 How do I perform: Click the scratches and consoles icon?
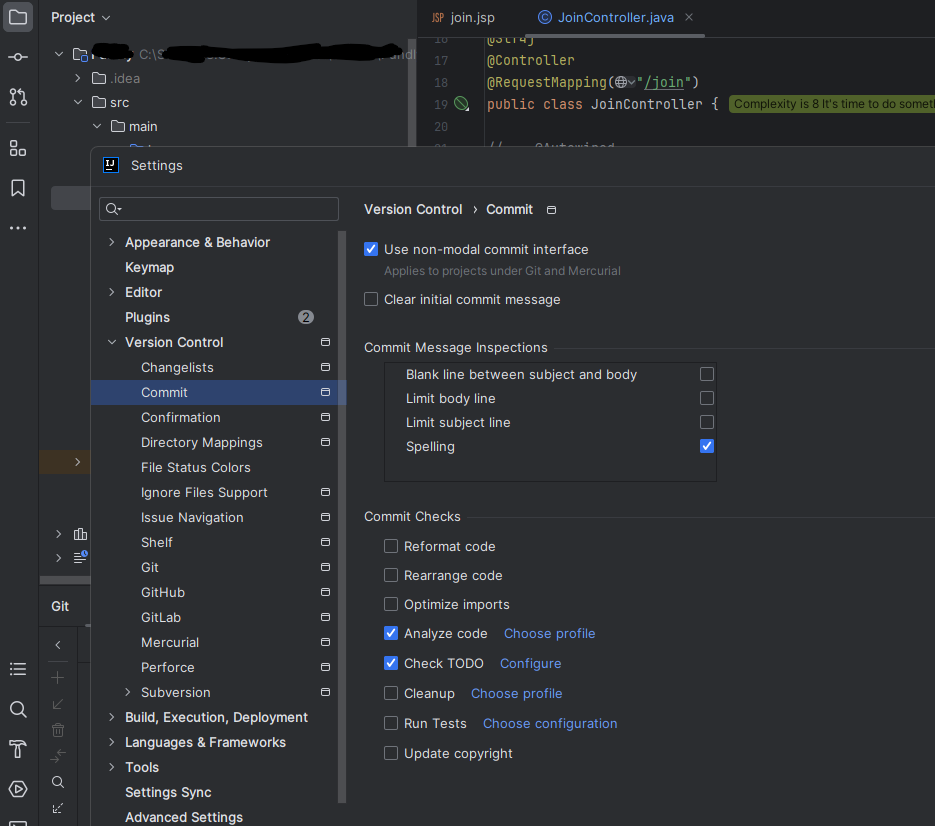tap(80, 558)
